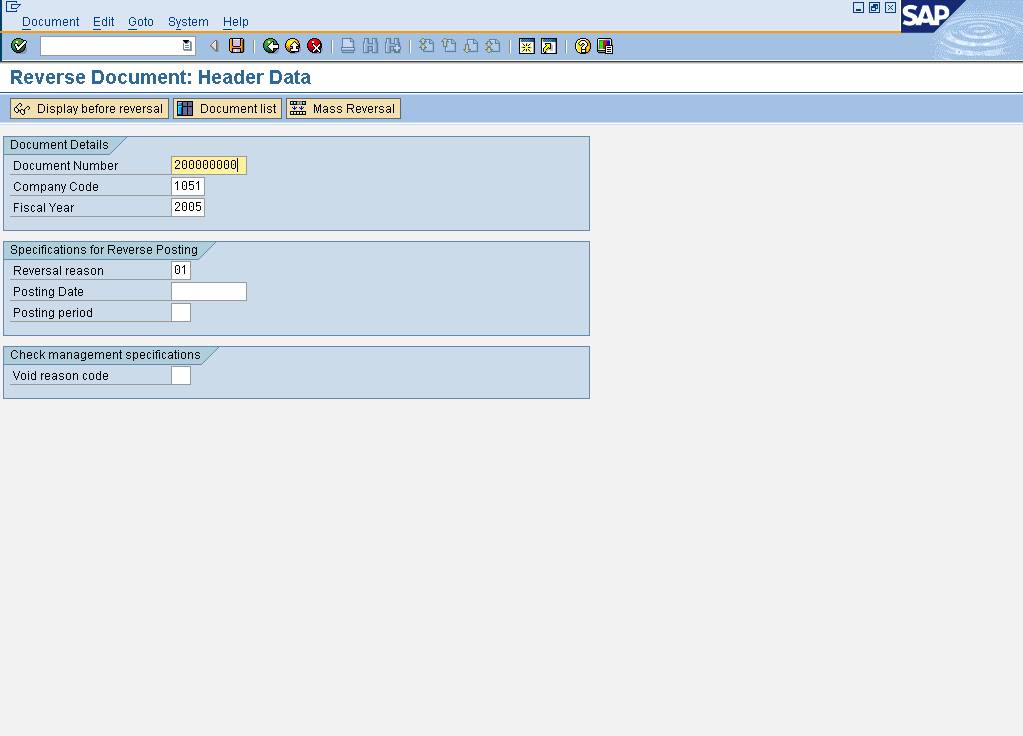Go to Last Page icon

pos(493,46)
